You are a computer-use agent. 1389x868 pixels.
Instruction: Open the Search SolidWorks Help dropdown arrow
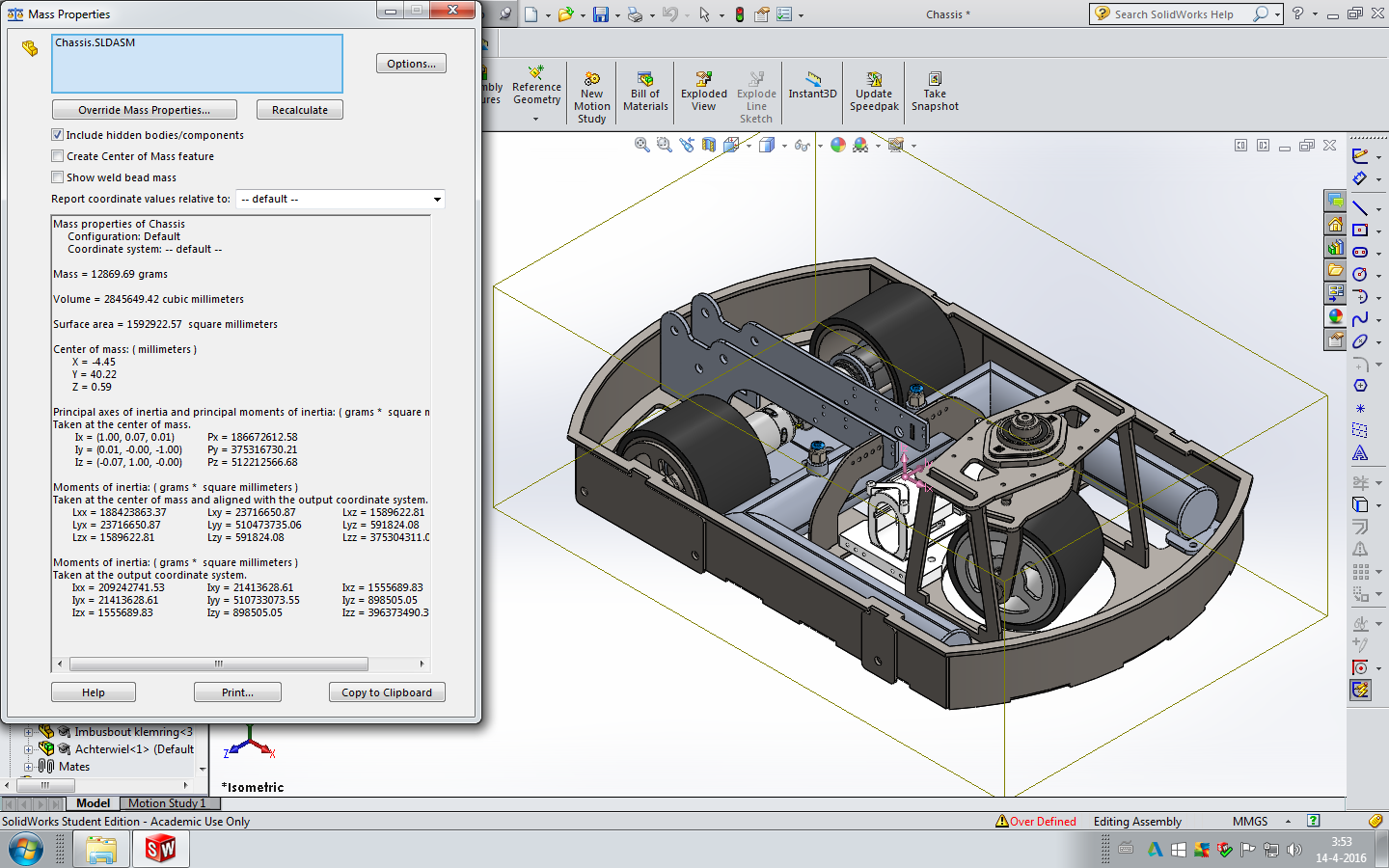1277,14
